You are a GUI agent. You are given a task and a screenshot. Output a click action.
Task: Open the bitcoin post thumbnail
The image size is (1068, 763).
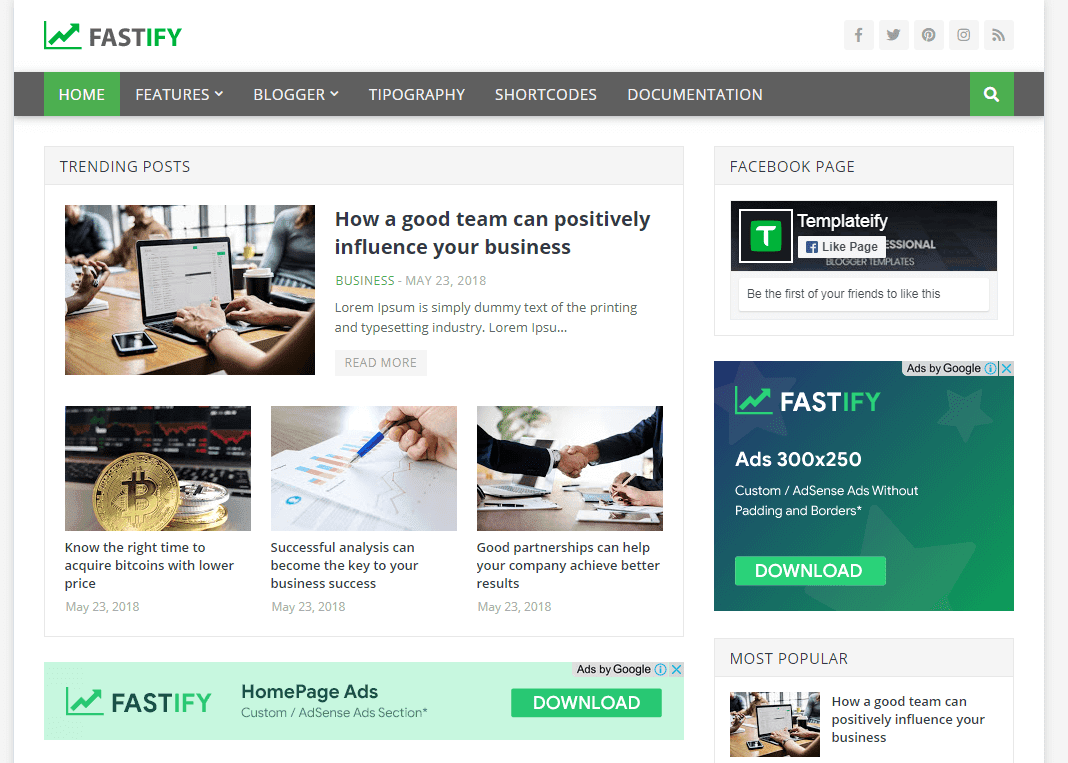click(x=158, y=469)
